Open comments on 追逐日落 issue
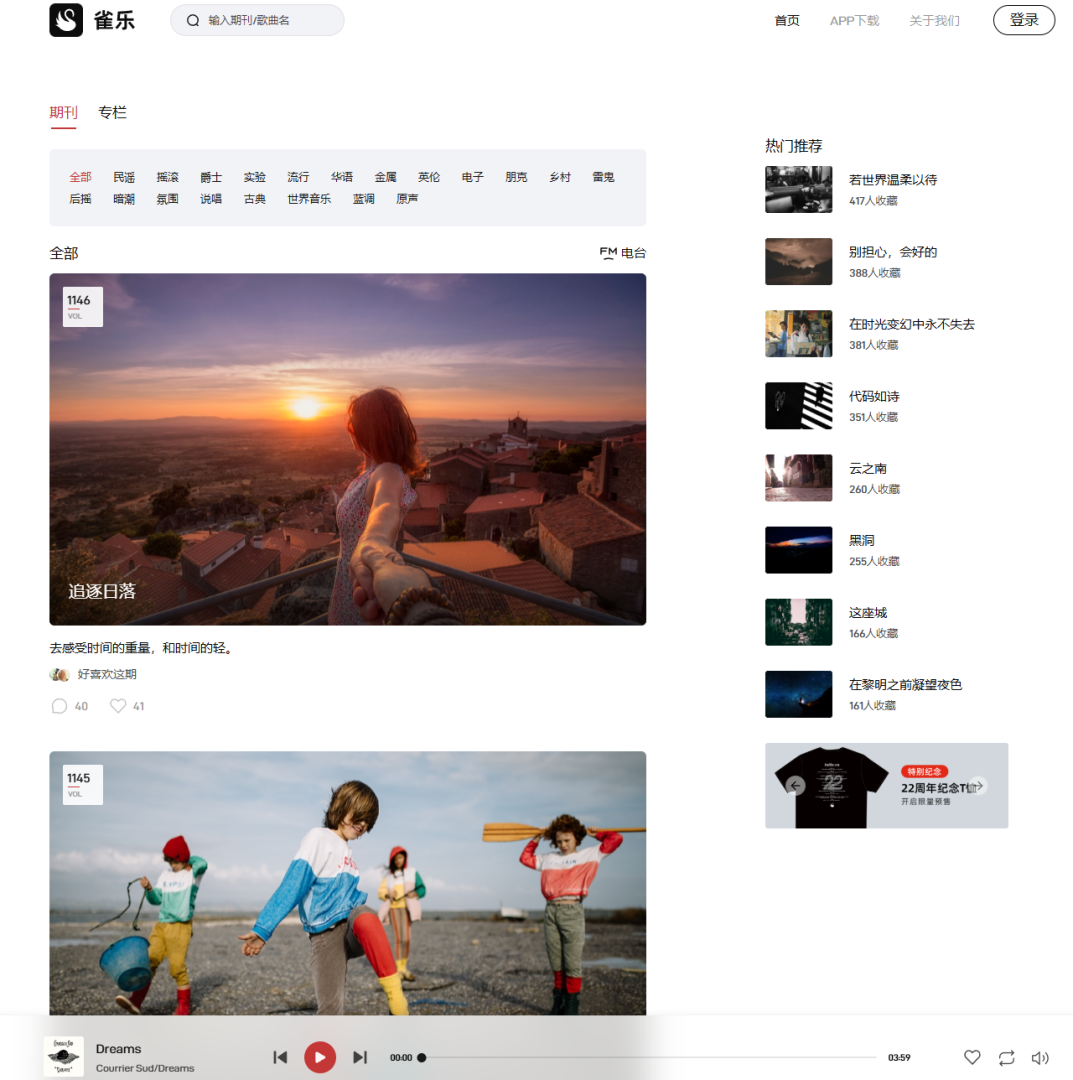Viewport: 1073px width, 1080px height. (59, 706)
